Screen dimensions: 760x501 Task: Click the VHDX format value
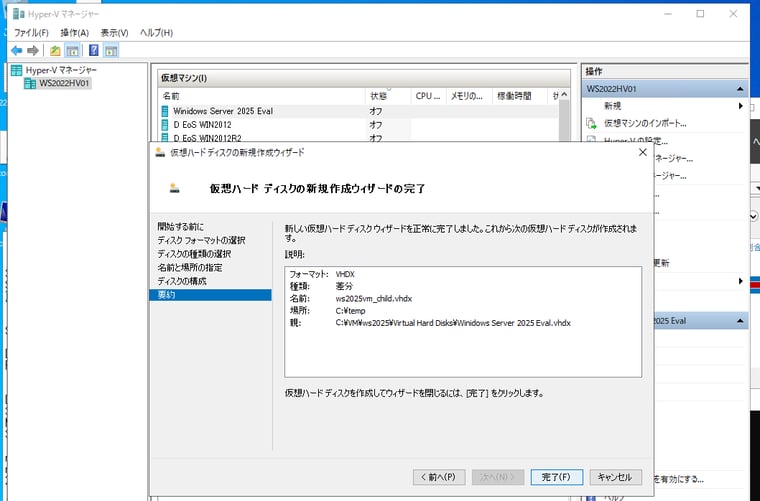345,274
